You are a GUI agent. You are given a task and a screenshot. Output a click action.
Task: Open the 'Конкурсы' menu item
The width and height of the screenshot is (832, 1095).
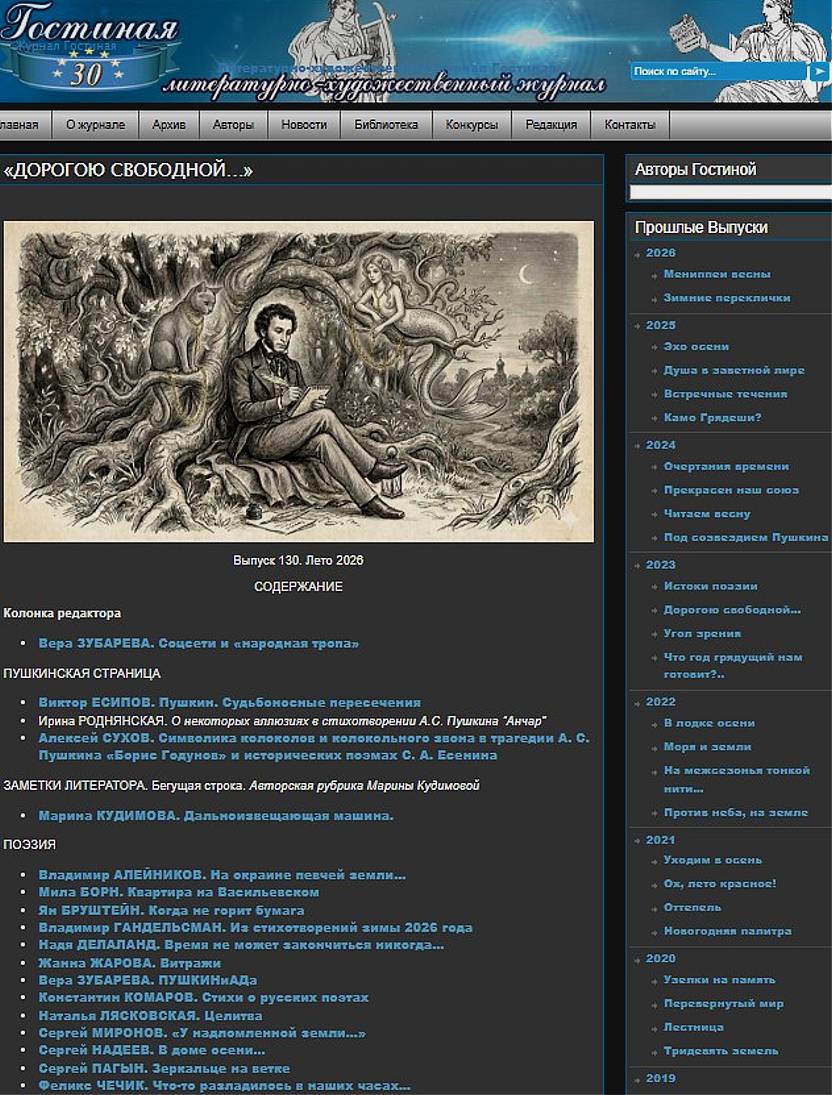[472, 125]
